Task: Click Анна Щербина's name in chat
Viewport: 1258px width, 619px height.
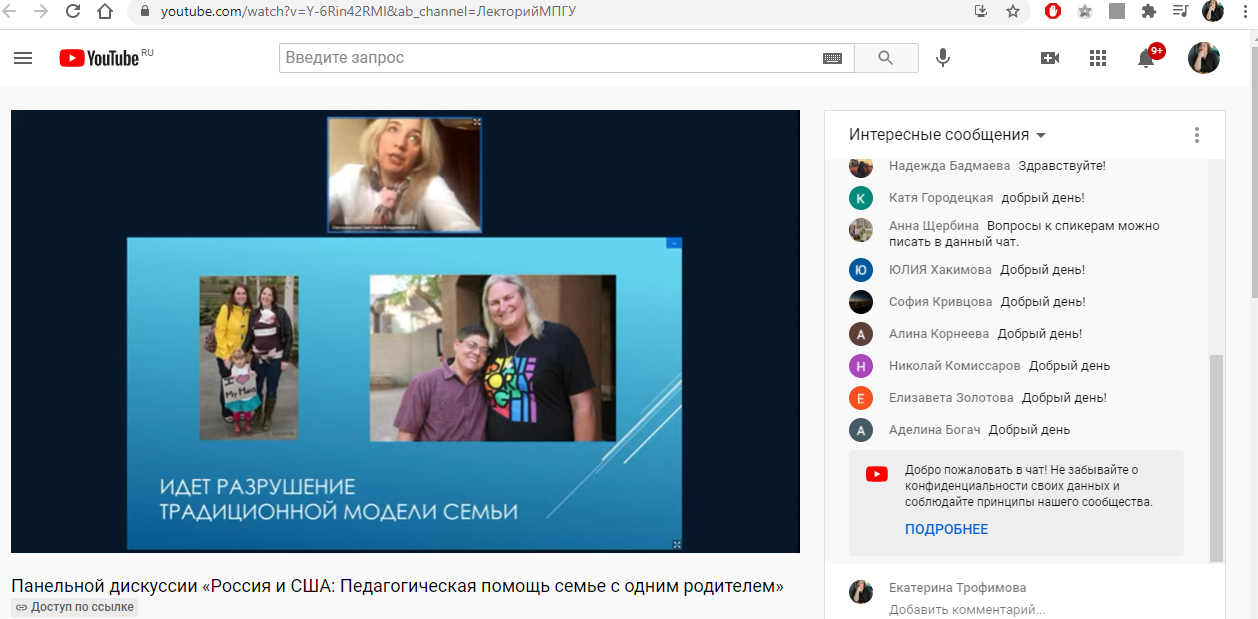Action: pyautogui.click(x=933, y=226)
